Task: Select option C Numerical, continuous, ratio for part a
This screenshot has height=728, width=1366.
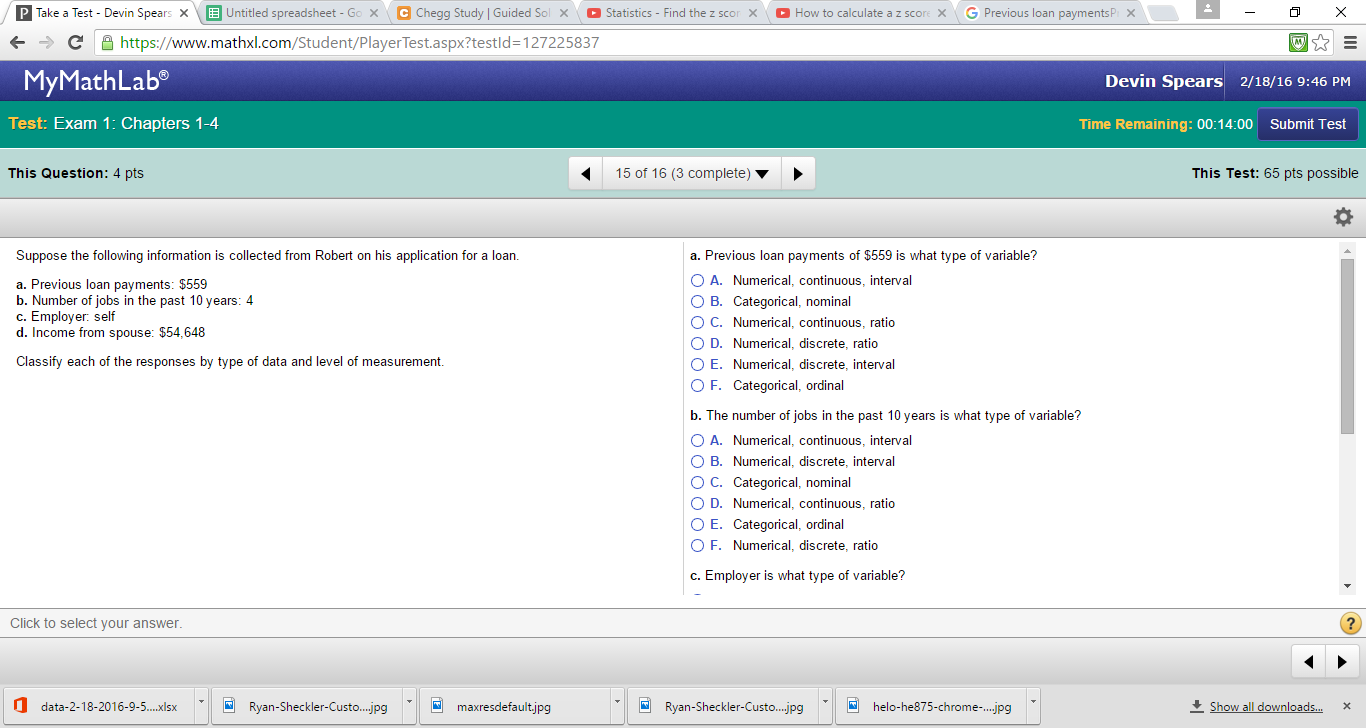Action: click(x=698, y=323)
